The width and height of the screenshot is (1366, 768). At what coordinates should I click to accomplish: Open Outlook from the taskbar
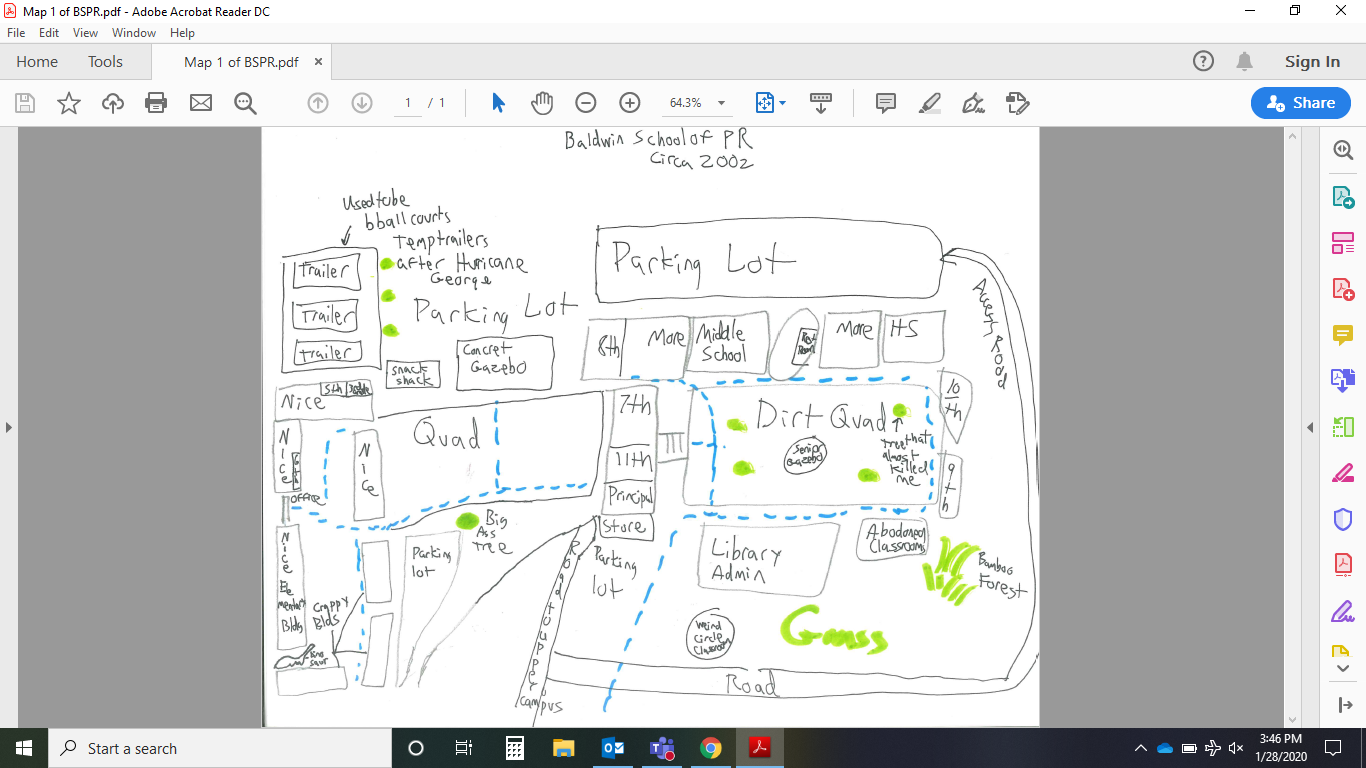[613, 748]
